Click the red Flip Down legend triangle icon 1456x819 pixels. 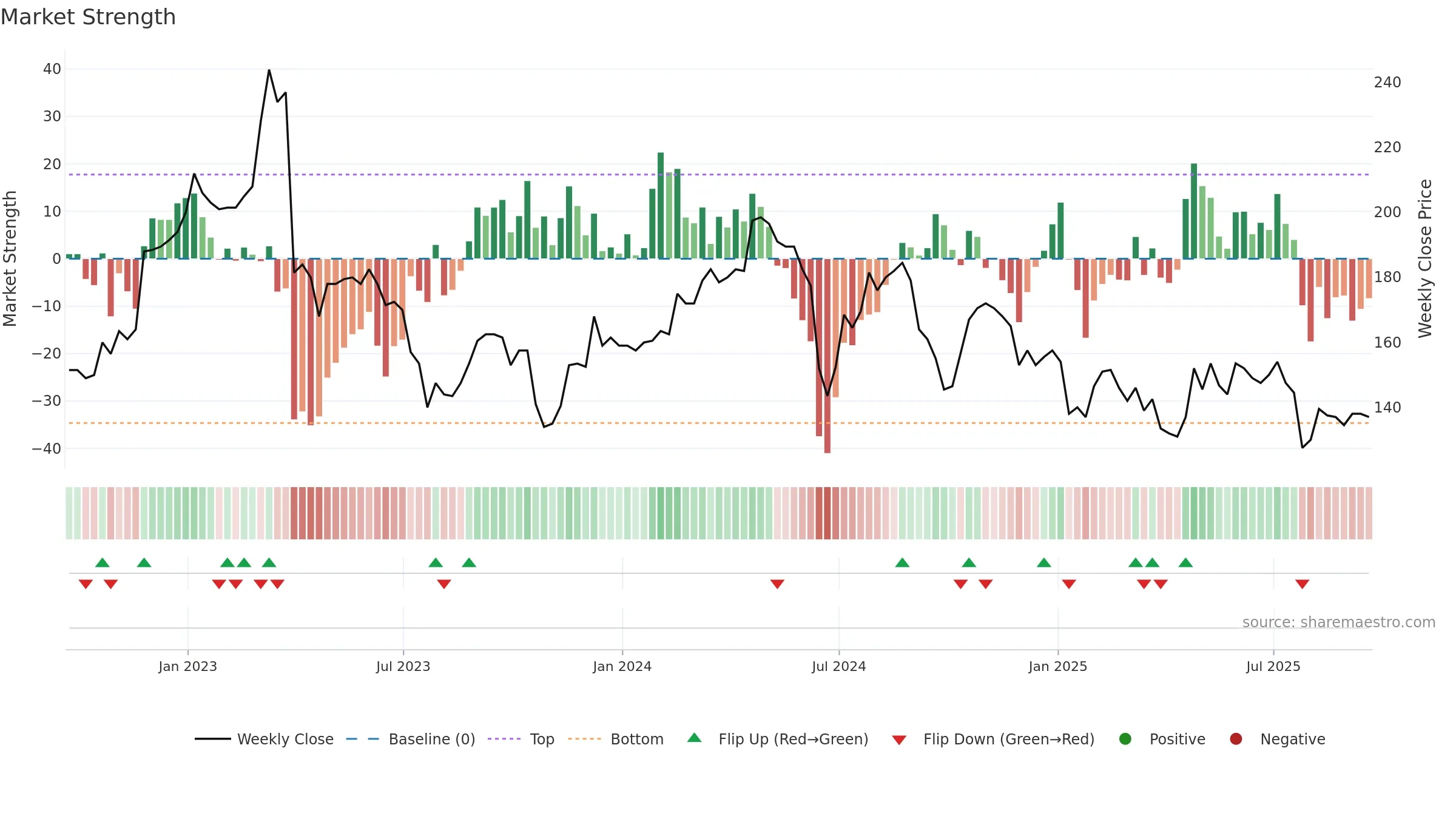[x=899, y=740]
